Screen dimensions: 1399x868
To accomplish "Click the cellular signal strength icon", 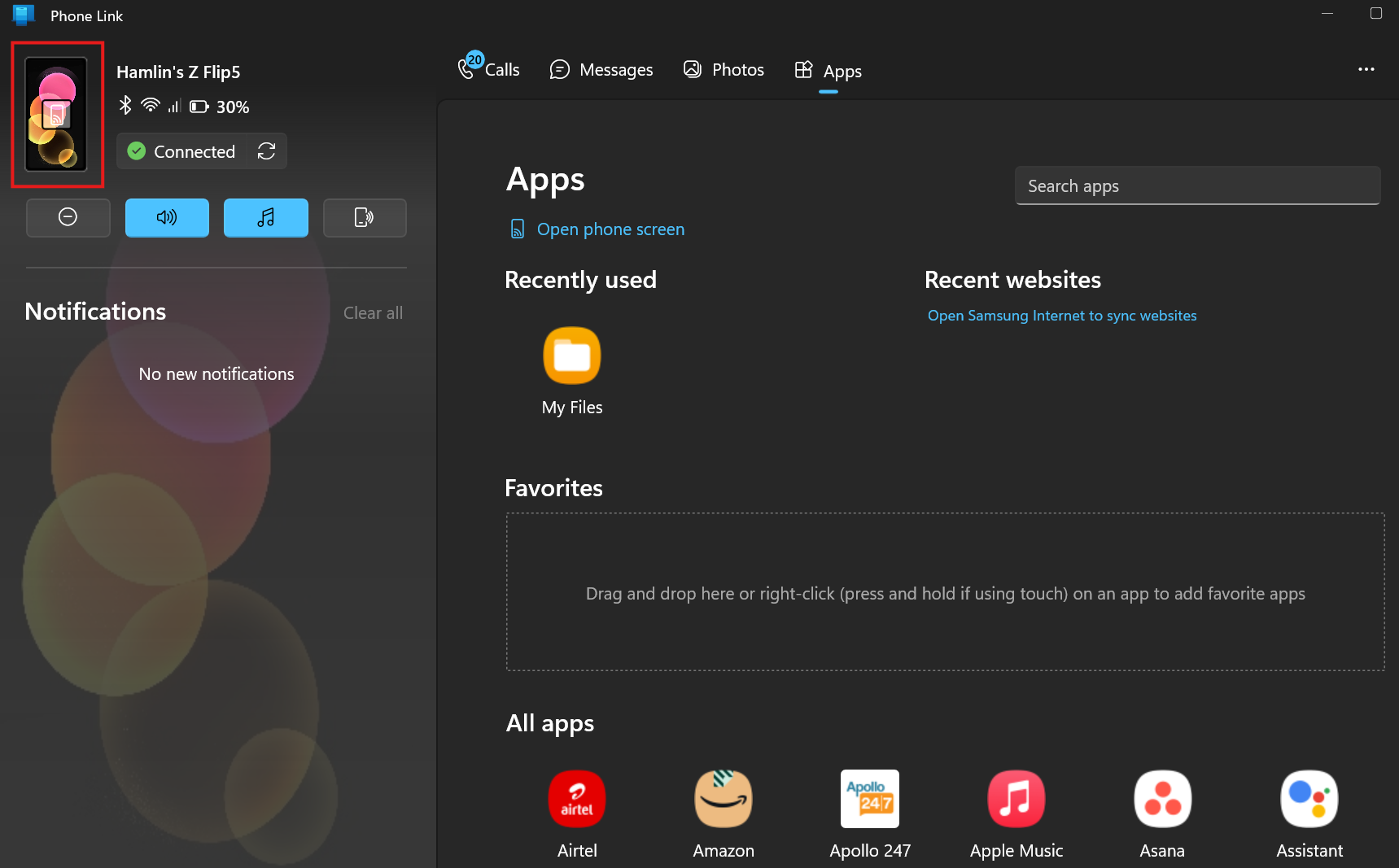I will [174, 106].
